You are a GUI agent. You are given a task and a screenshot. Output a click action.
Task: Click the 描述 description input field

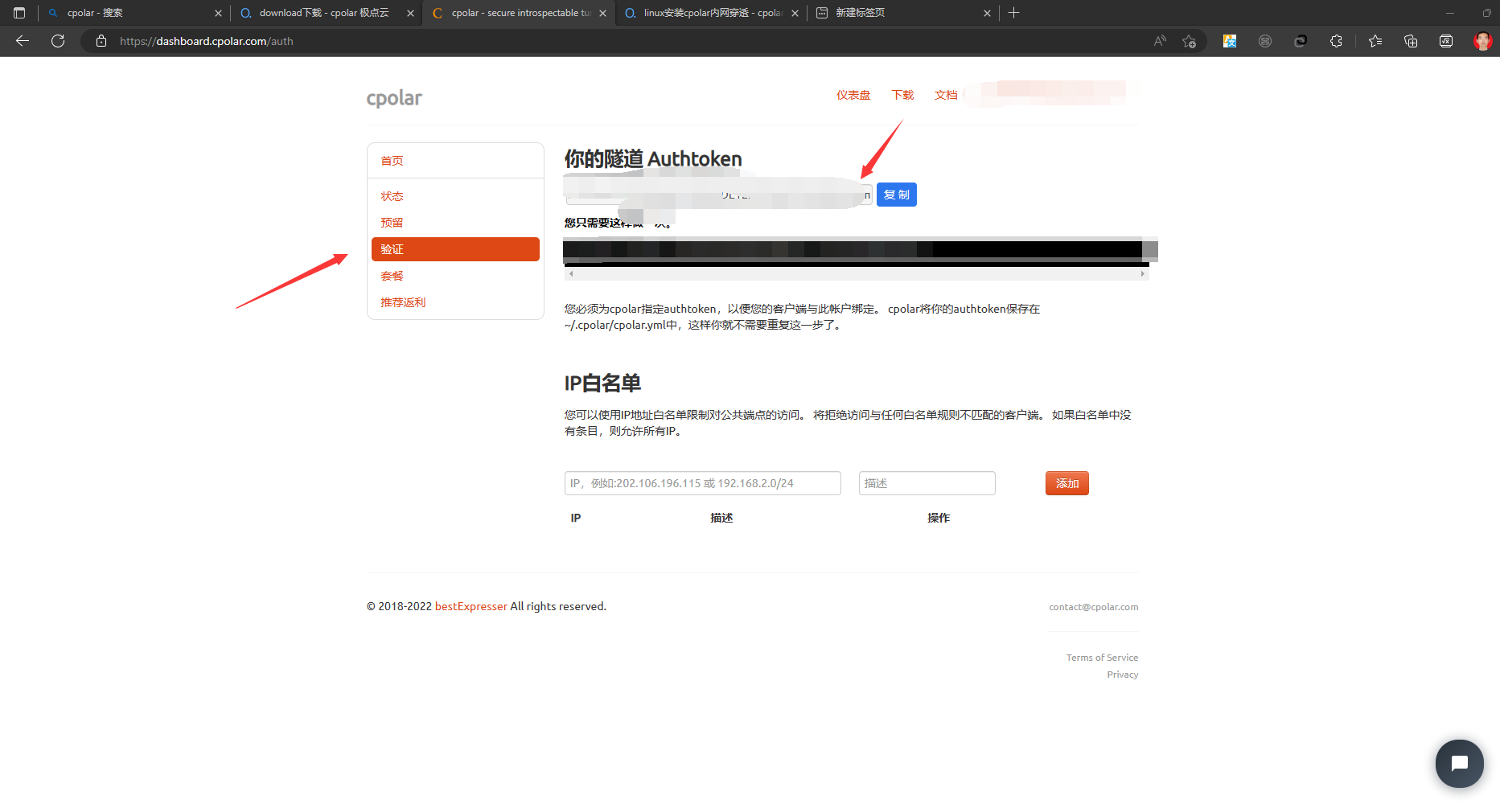click(927, 483)
